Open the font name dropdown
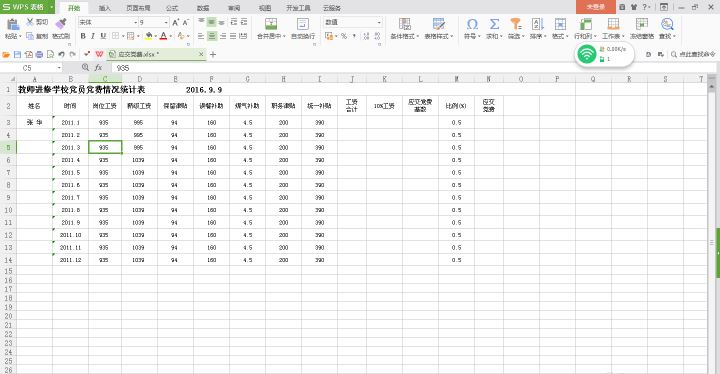Image resolution: width=720 pixels, height=374 pixels. click(x=135, y=23)
